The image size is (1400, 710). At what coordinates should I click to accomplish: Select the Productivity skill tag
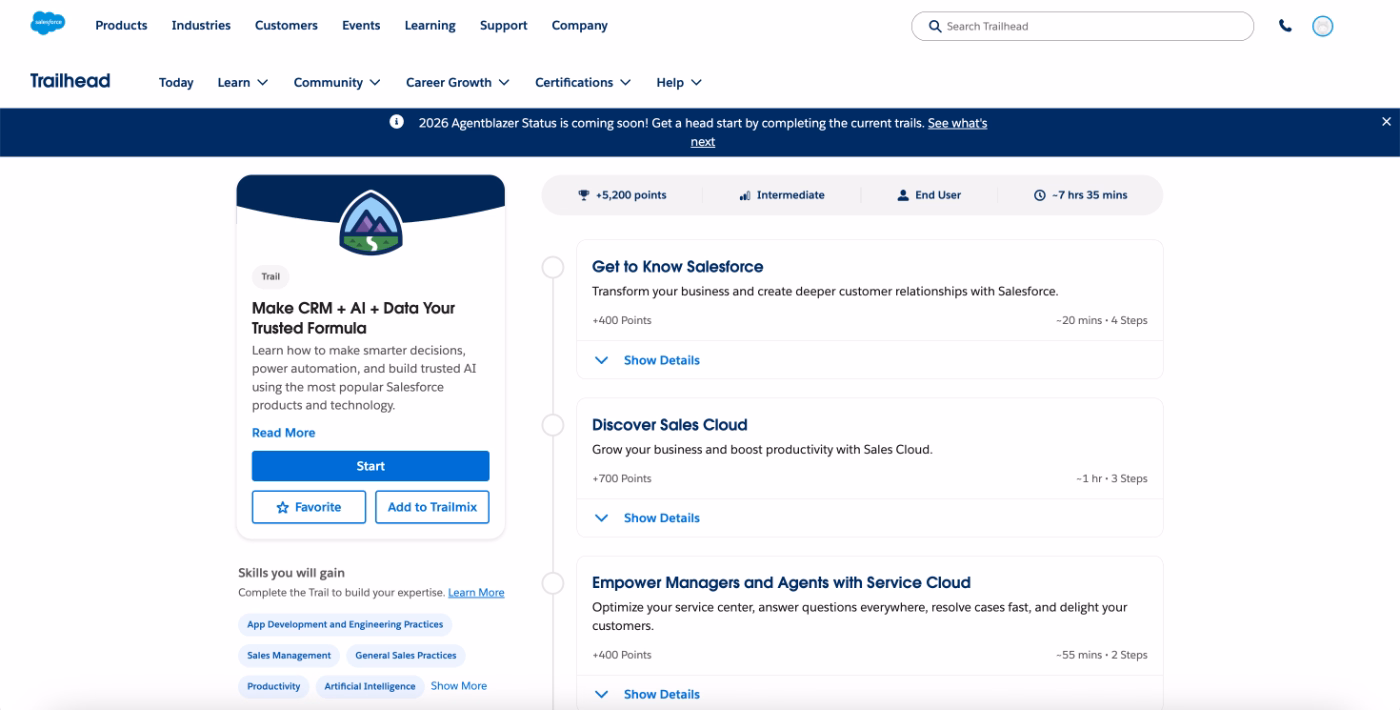[274, 687]
